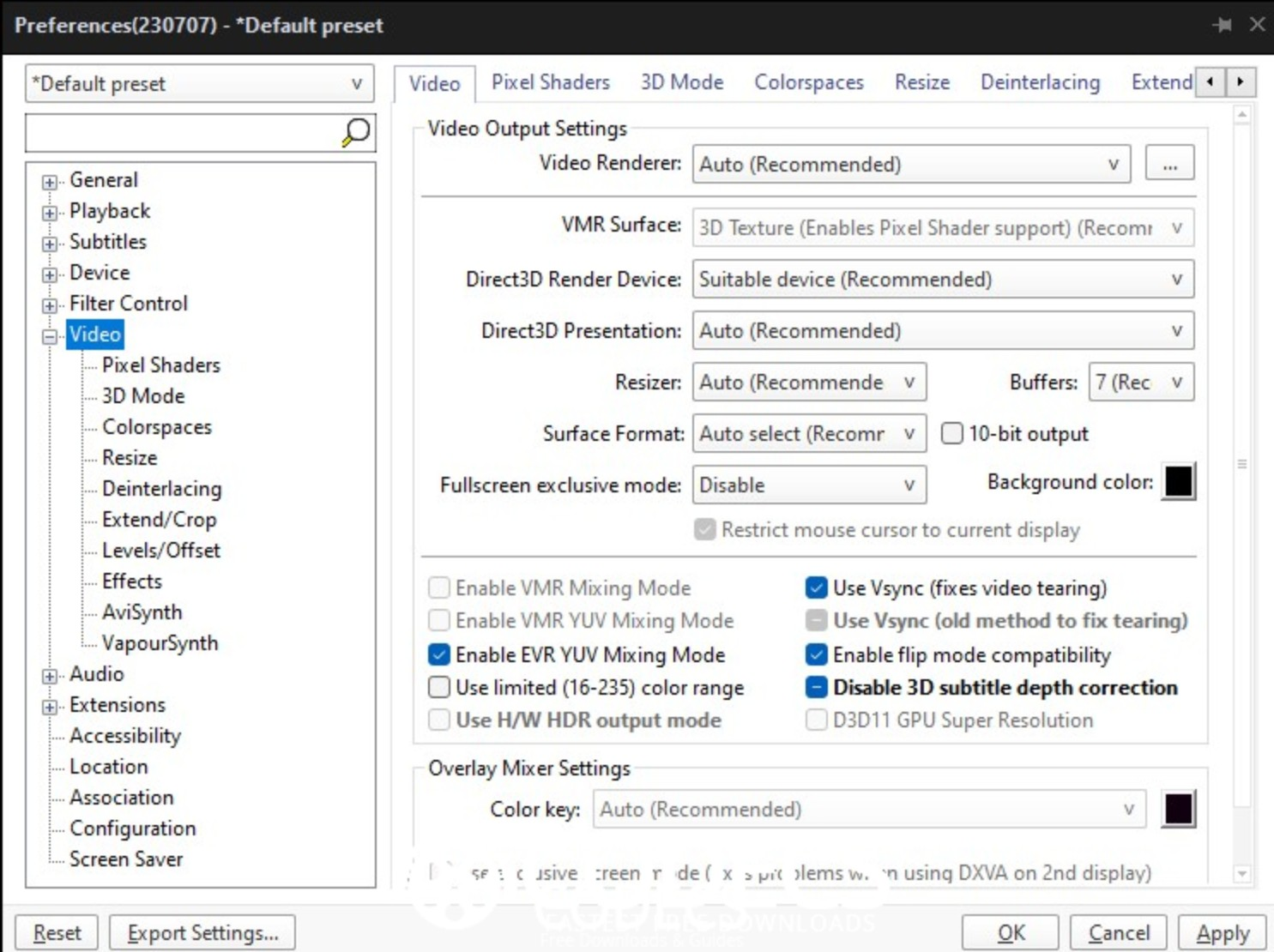Screen dimensions: 1274x952
Task: Expand the Device tree node
Action: coord(50,274)
